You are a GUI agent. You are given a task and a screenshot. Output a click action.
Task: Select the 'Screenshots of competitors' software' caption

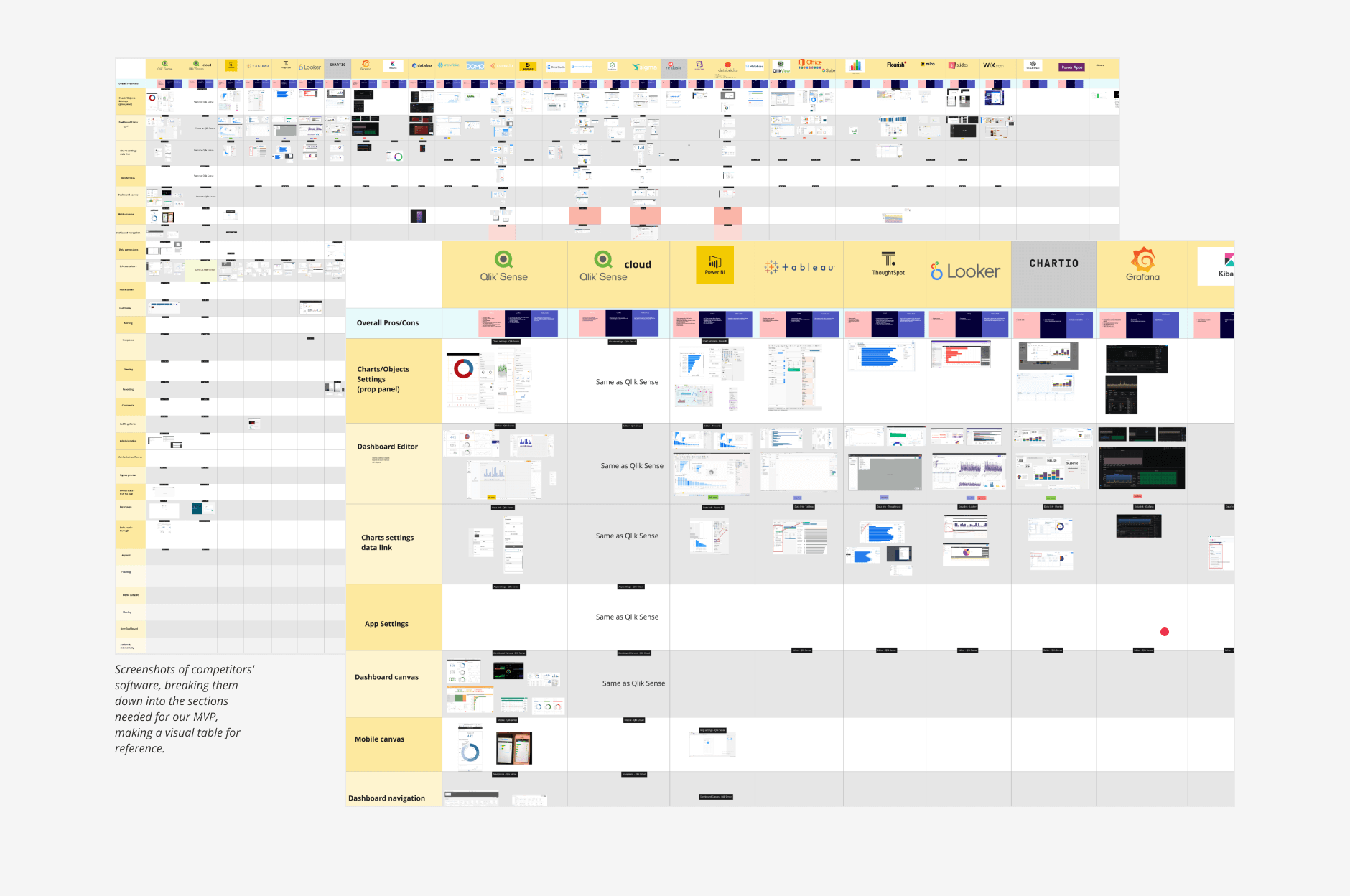(x=185, y=709)
